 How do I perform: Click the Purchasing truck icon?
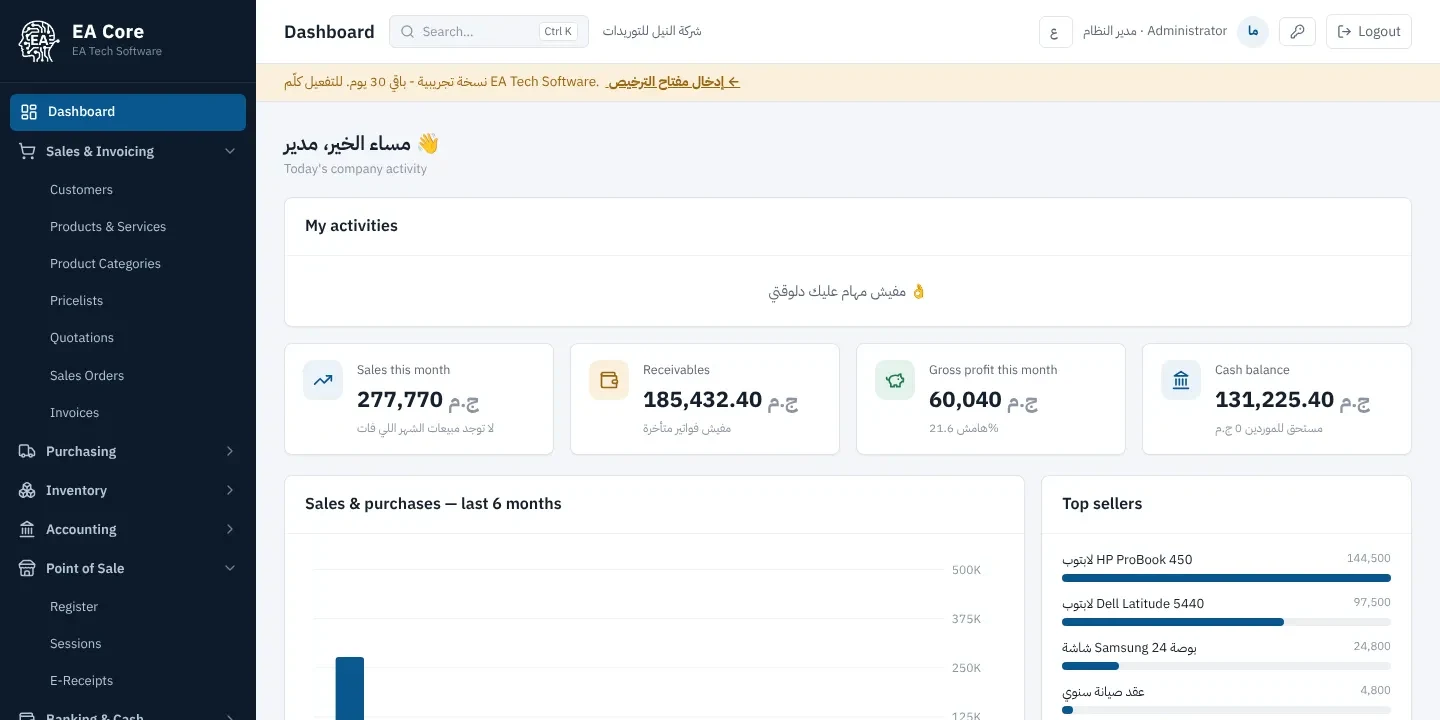(x=27, y=451)
